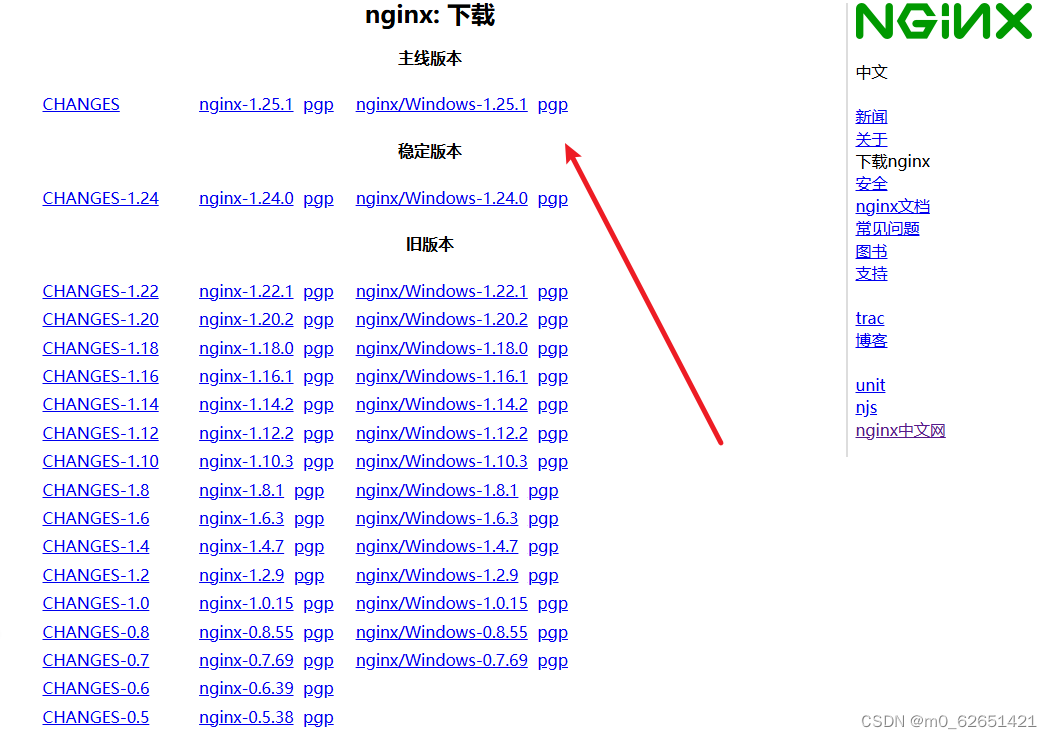This screenshot has width=1052, height=739.
Task: Open pgp signature for nginx-1.25.1
Action: [319, 105]
